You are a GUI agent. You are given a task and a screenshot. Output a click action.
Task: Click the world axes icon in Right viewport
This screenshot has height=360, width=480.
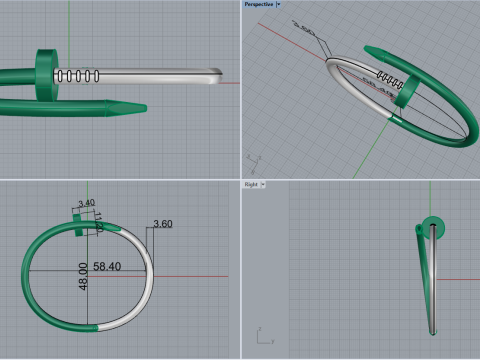coord(265,336)
